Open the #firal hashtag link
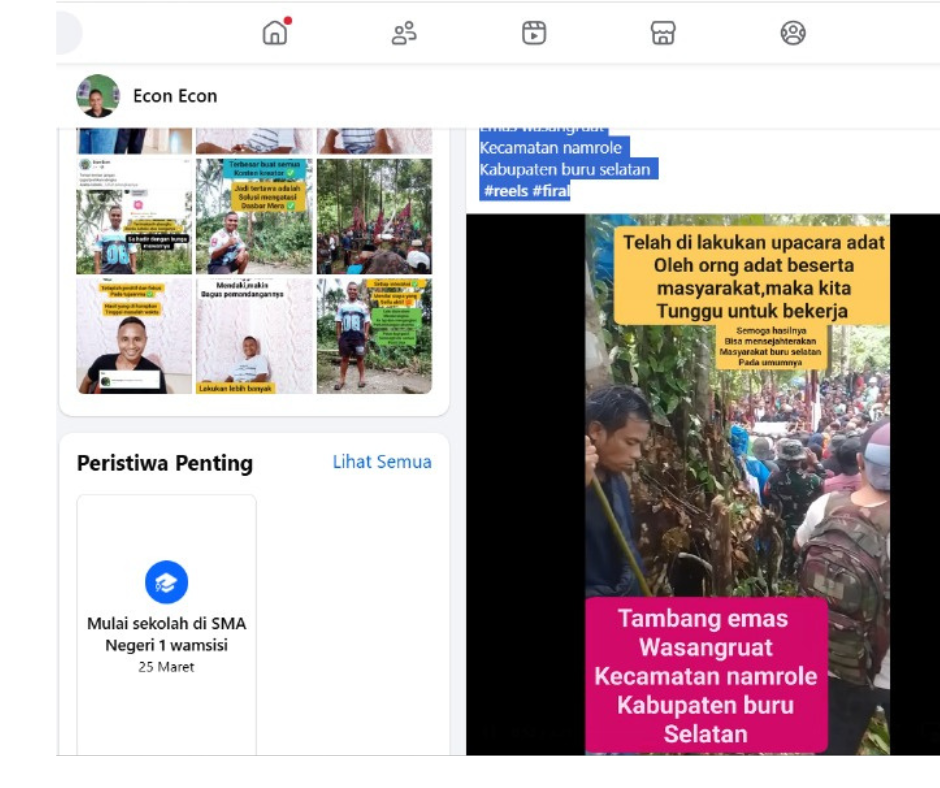 pos(550,191)
